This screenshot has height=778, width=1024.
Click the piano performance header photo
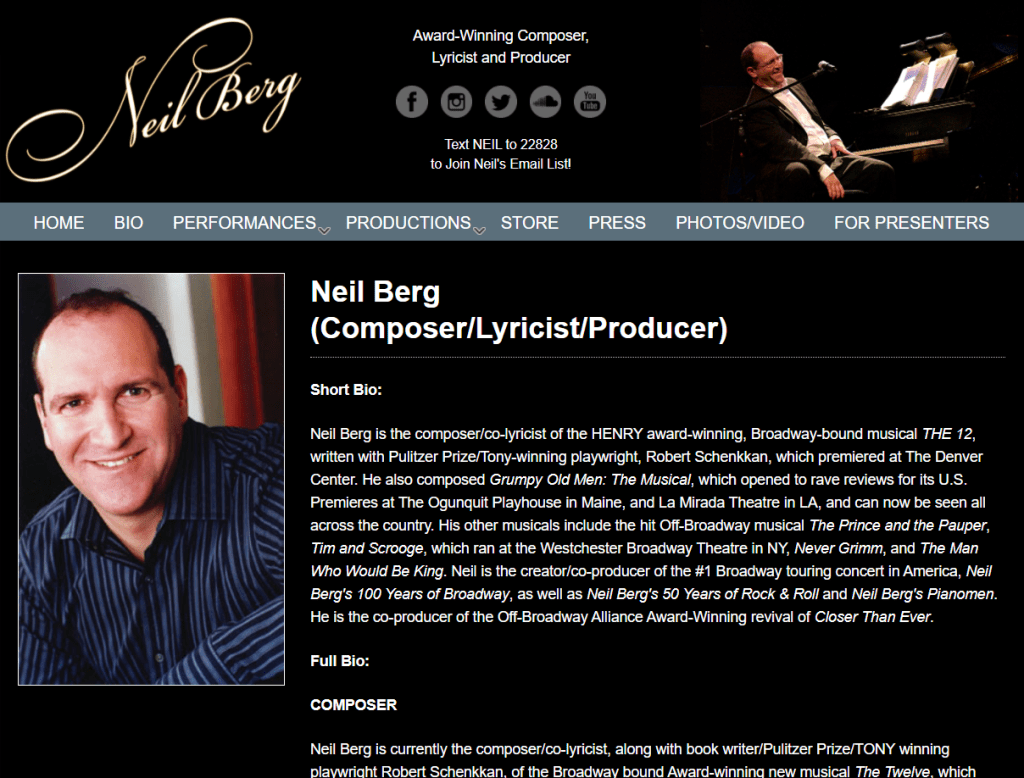[861, 111]
